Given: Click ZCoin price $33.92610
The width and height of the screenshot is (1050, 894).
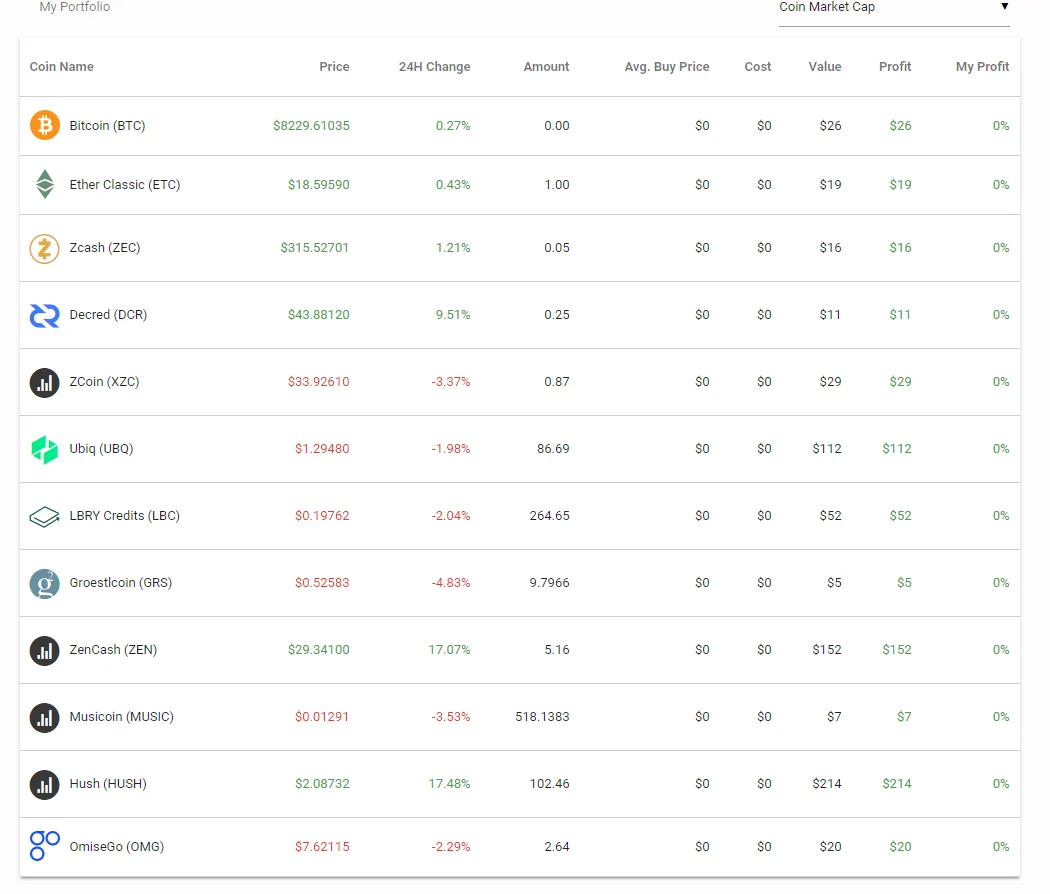Looking at the screenshot, I should [319, 381].
